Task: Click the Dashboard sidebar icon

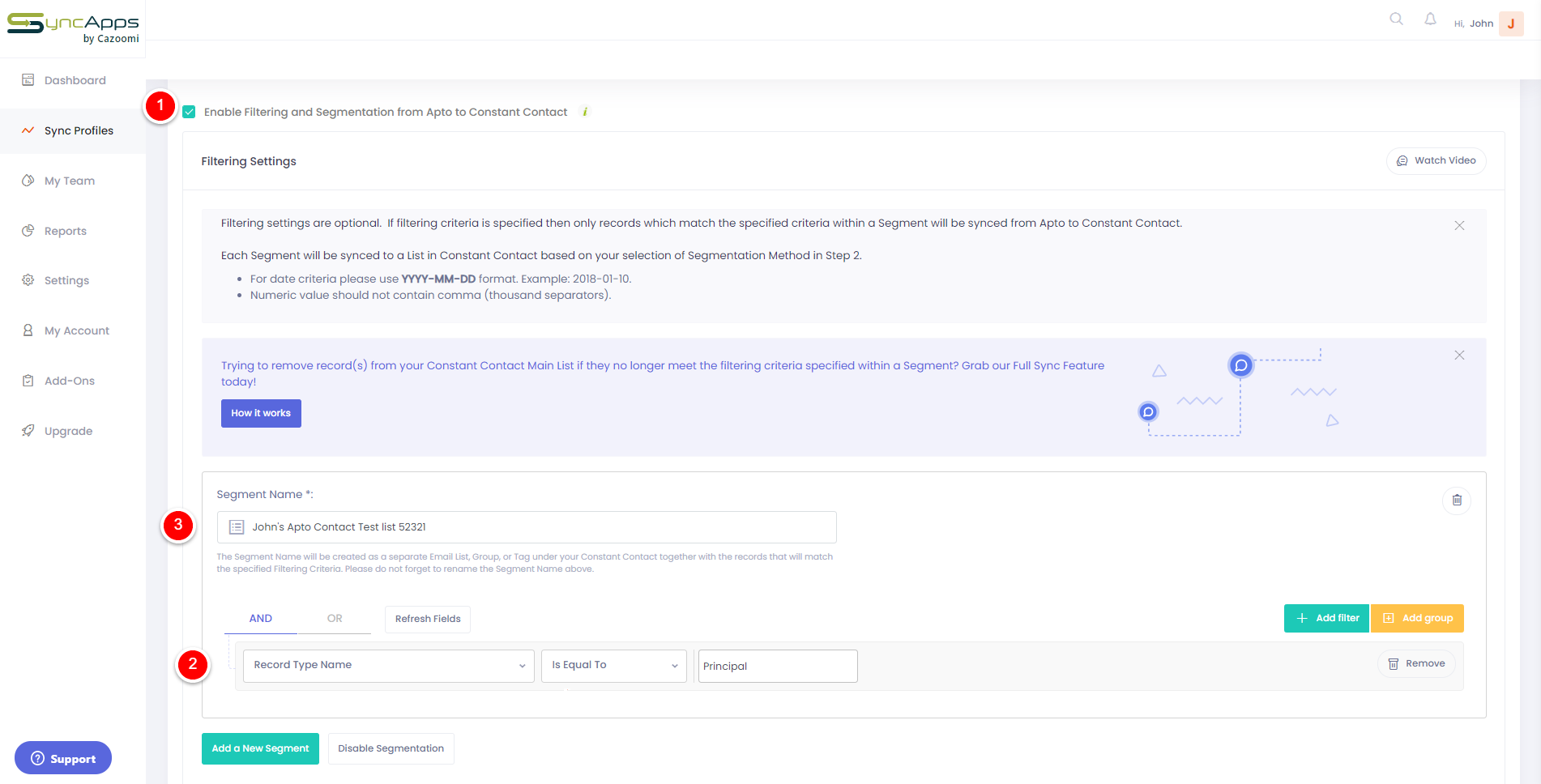Action: coord(28,79)
